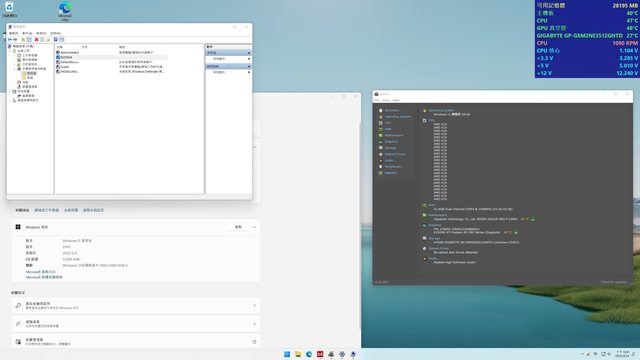This screenshot has width=640, height=360.
Task: Click the Copy button beside Windows specifications
Action: pos(238,227)
